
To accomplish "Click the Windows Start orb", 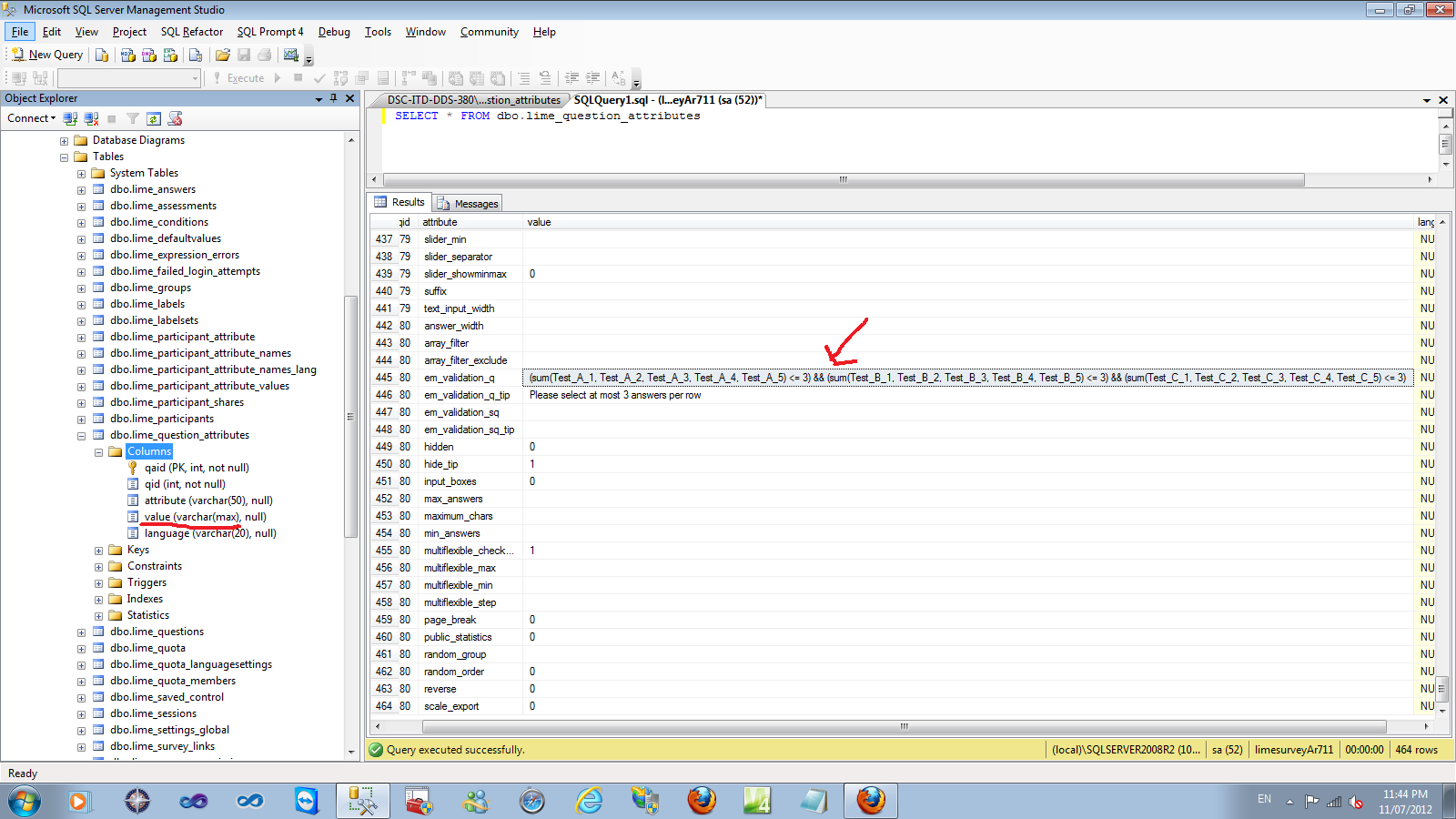I will (x=25, y=801).
